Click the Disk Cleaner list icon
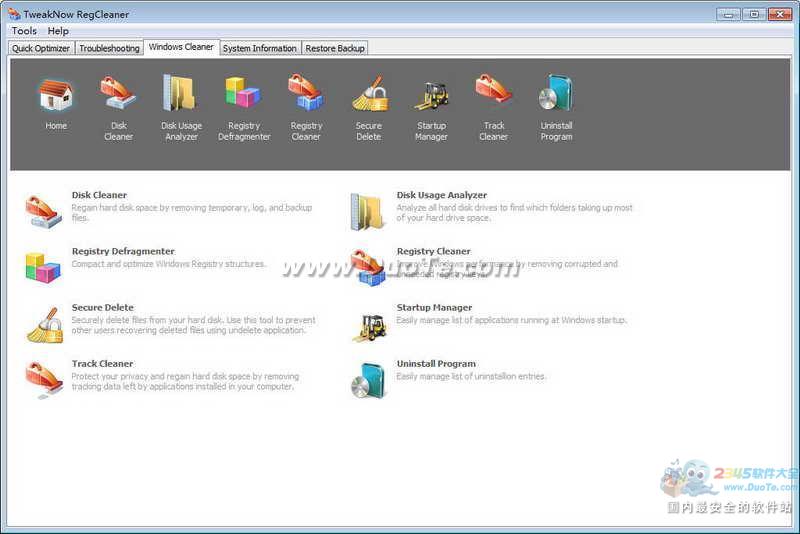 [x=44, y=211]
